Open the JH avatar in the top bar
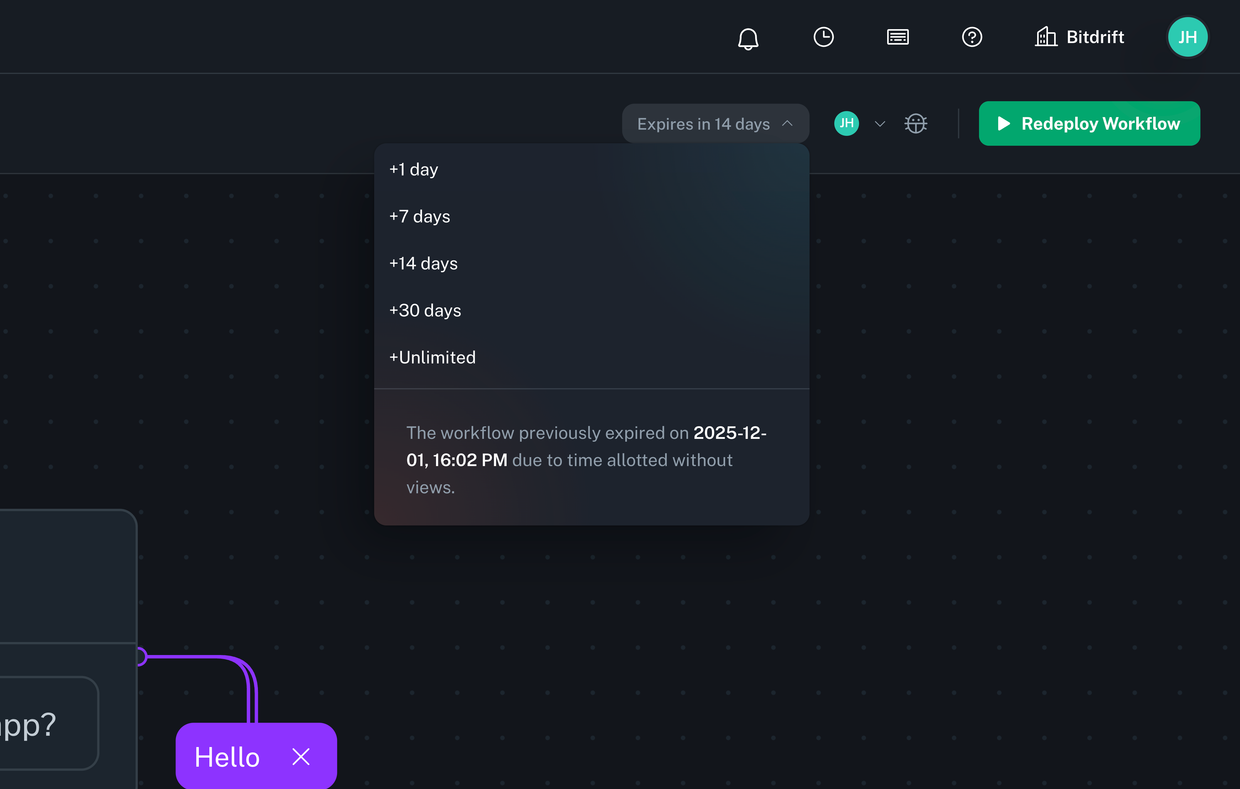 click(x=1187, y=37)
